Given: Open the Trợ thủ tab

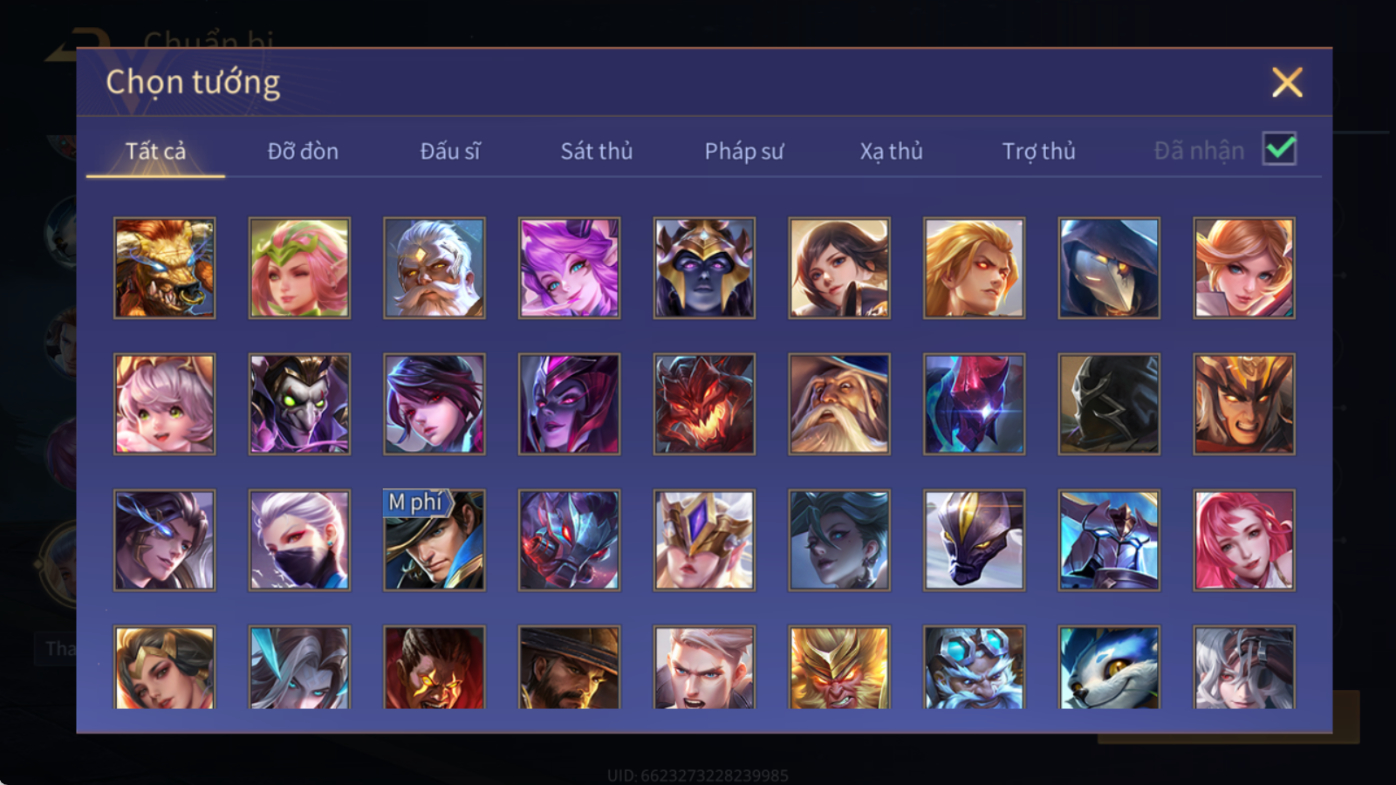Looking at the screenshot, I should coord(1038,151).
